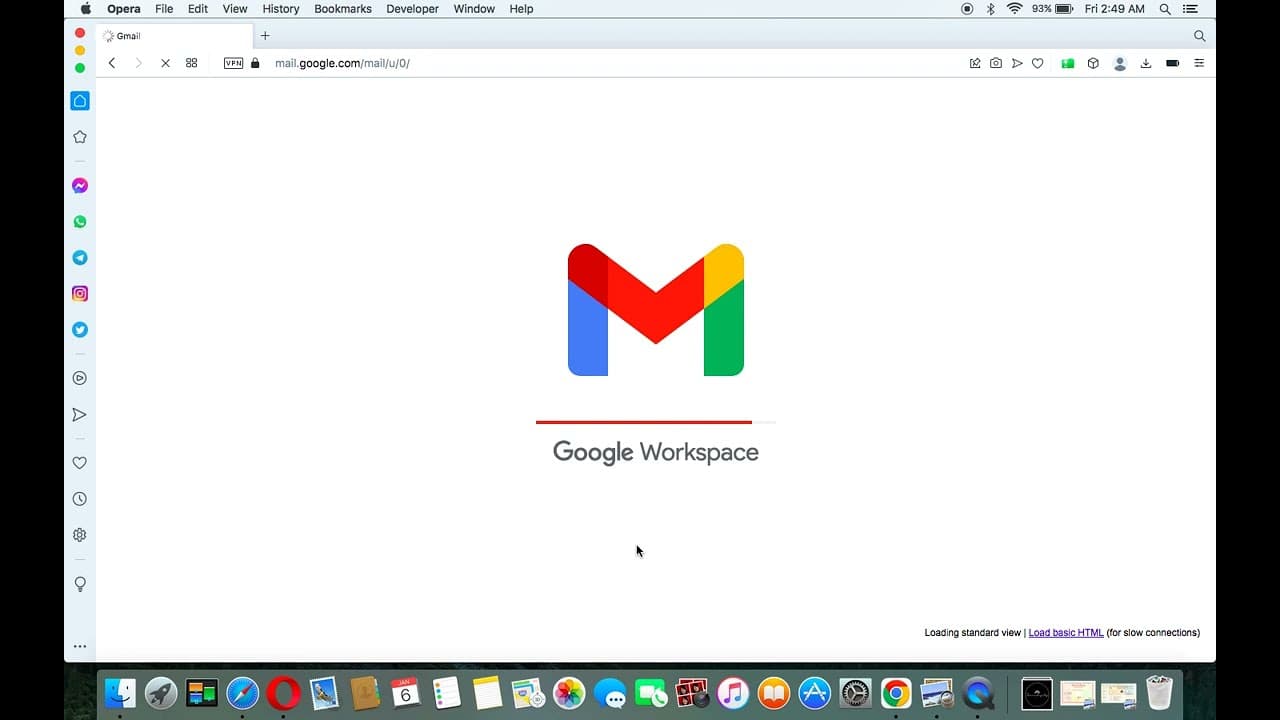Click the 93% battery status
The height and width of the screenshot is (720, 1280).
1052,9
